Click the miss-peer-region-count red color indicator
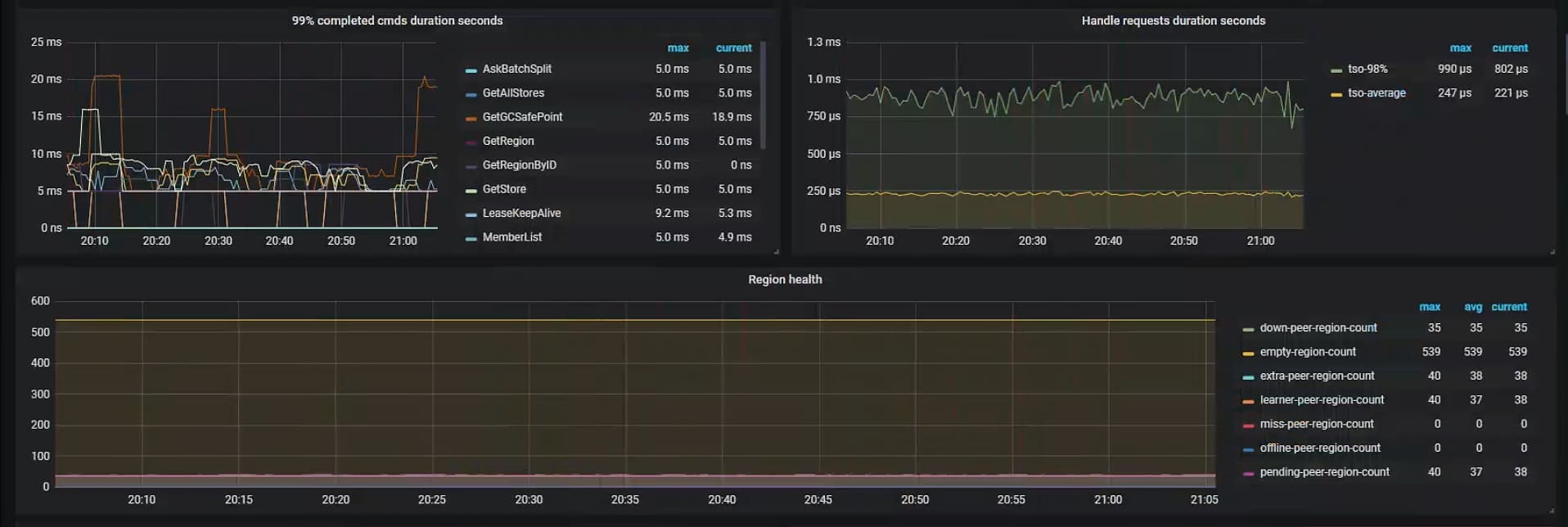 (x=1247, y=426)
